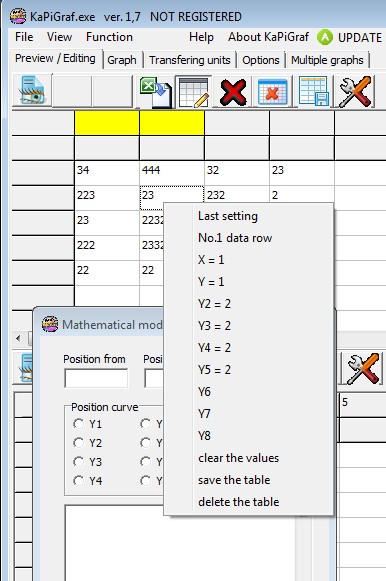Click the first yellow header cell
Screen dimensions: 386x581
[x=107, y=123]
